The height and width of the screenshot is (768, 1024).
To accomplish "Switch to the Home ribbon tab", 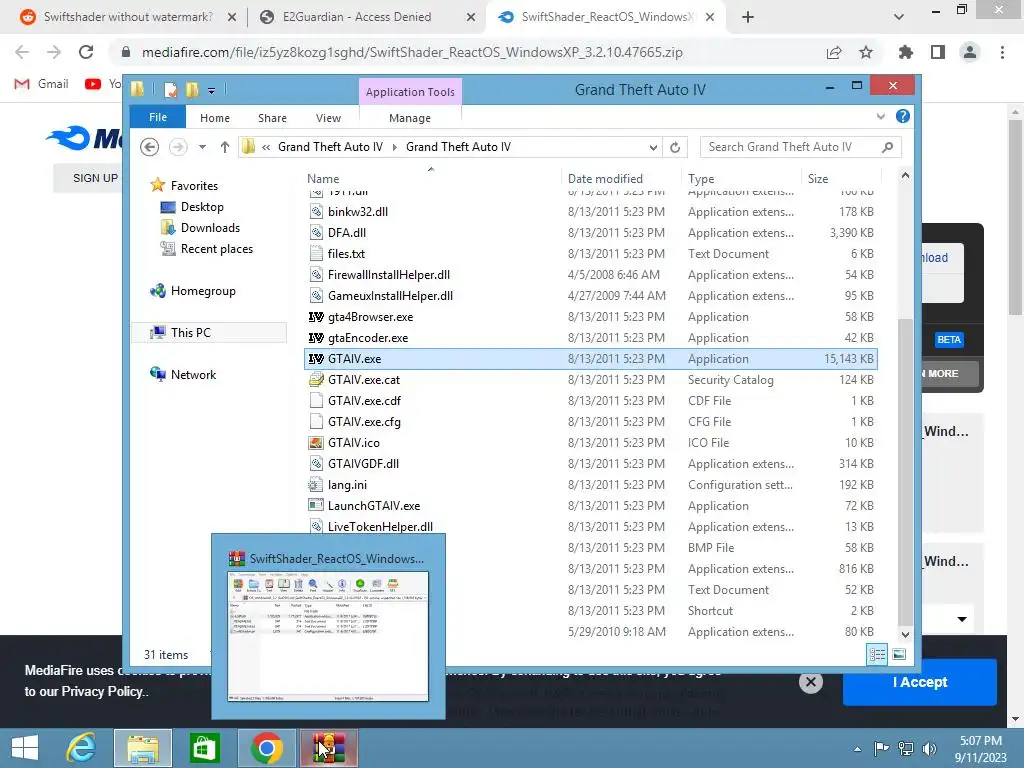I will tap(215, 118).
